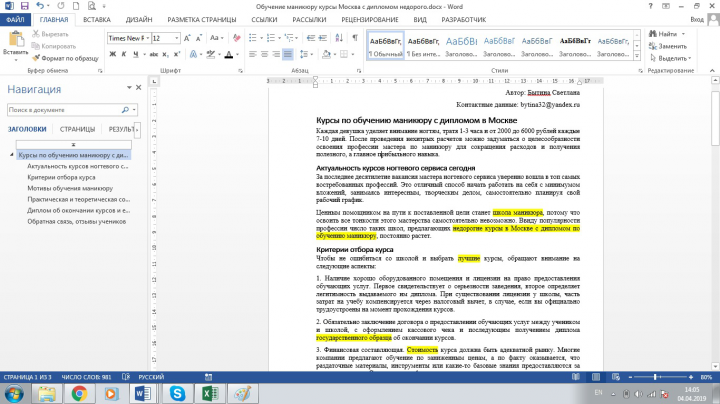Viewport: 720px width, 404px height.
Task: Toggle subscript formatting
Action: [165, 54]
